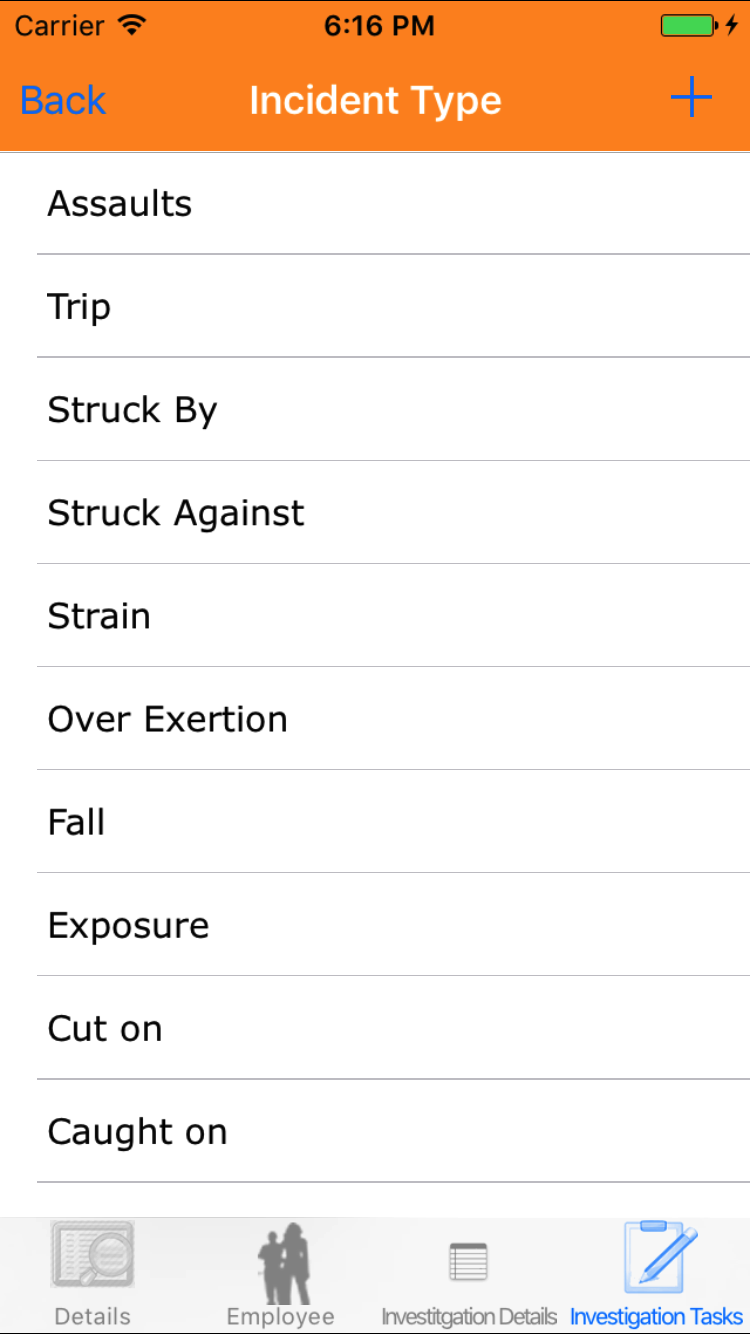Select Strain in the incident list
The image size is (750, 1334).
pyautogui.click(x=393, y=616)
